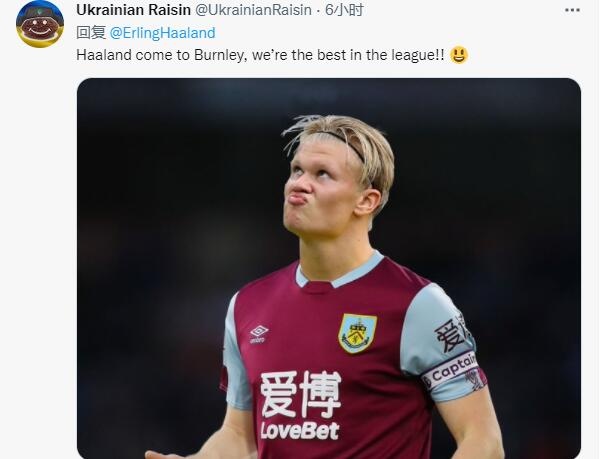
Task: Click the LoveBet sponsor logo on the shirt
Action: pos(299,431)
